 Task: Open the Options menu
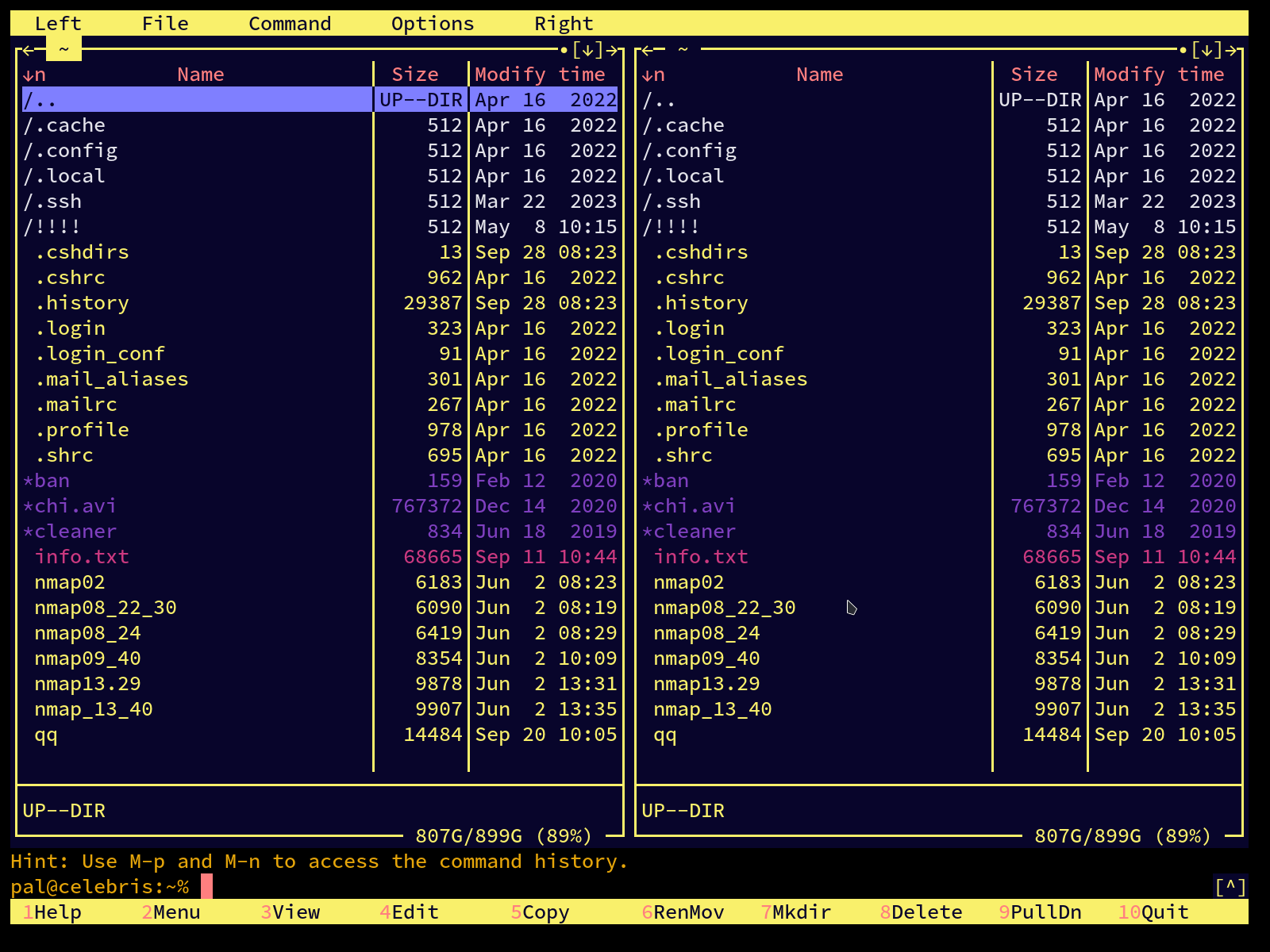[433, 24]
